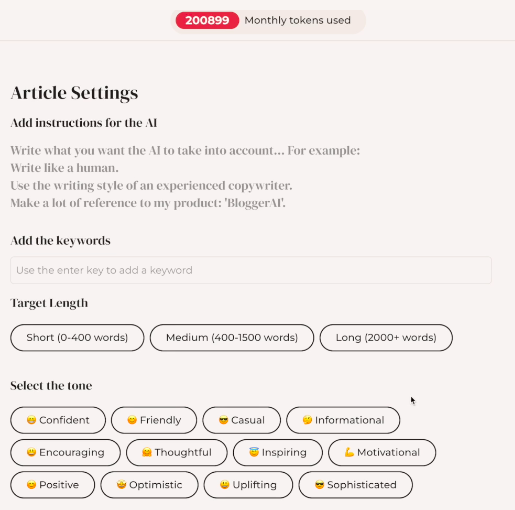Screen dimensions: 515x510
Task: Select Long (2000+ words) target length
Action: (x=386, y=338)
